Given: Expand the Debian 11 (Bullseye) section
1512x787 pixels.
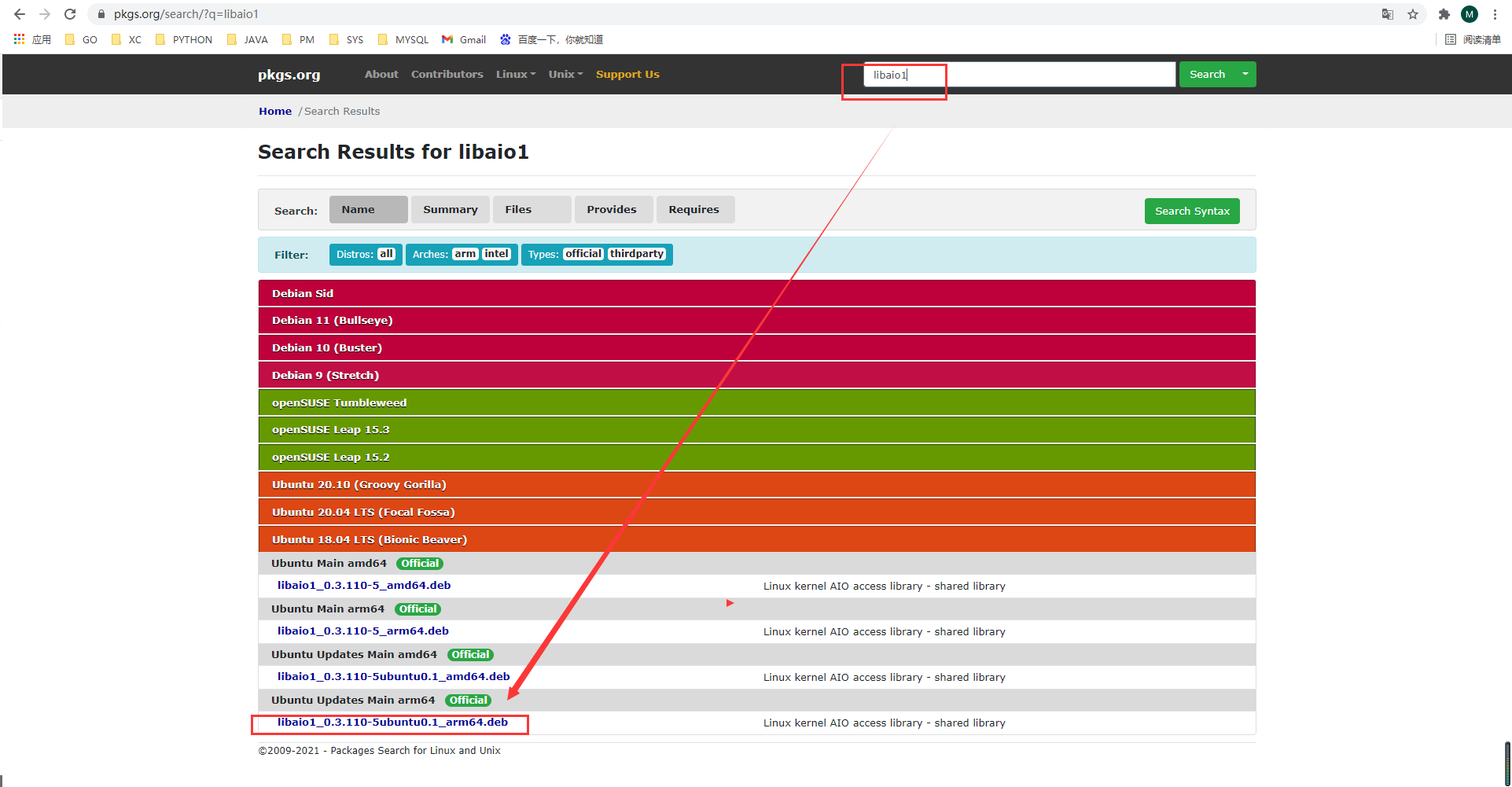Looking at the screenshot, I should coord(756,321).
